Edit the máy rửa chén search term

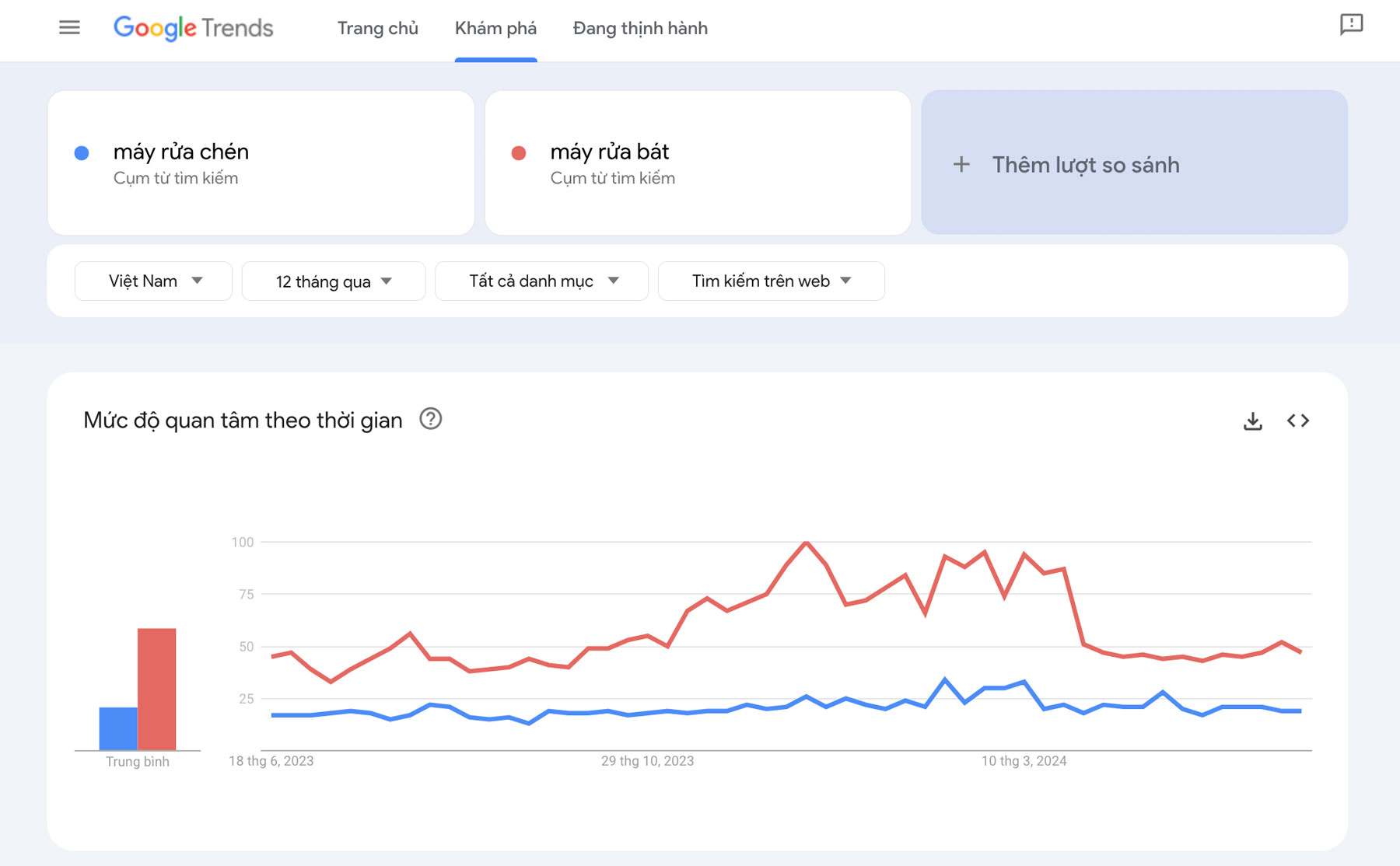180,152
